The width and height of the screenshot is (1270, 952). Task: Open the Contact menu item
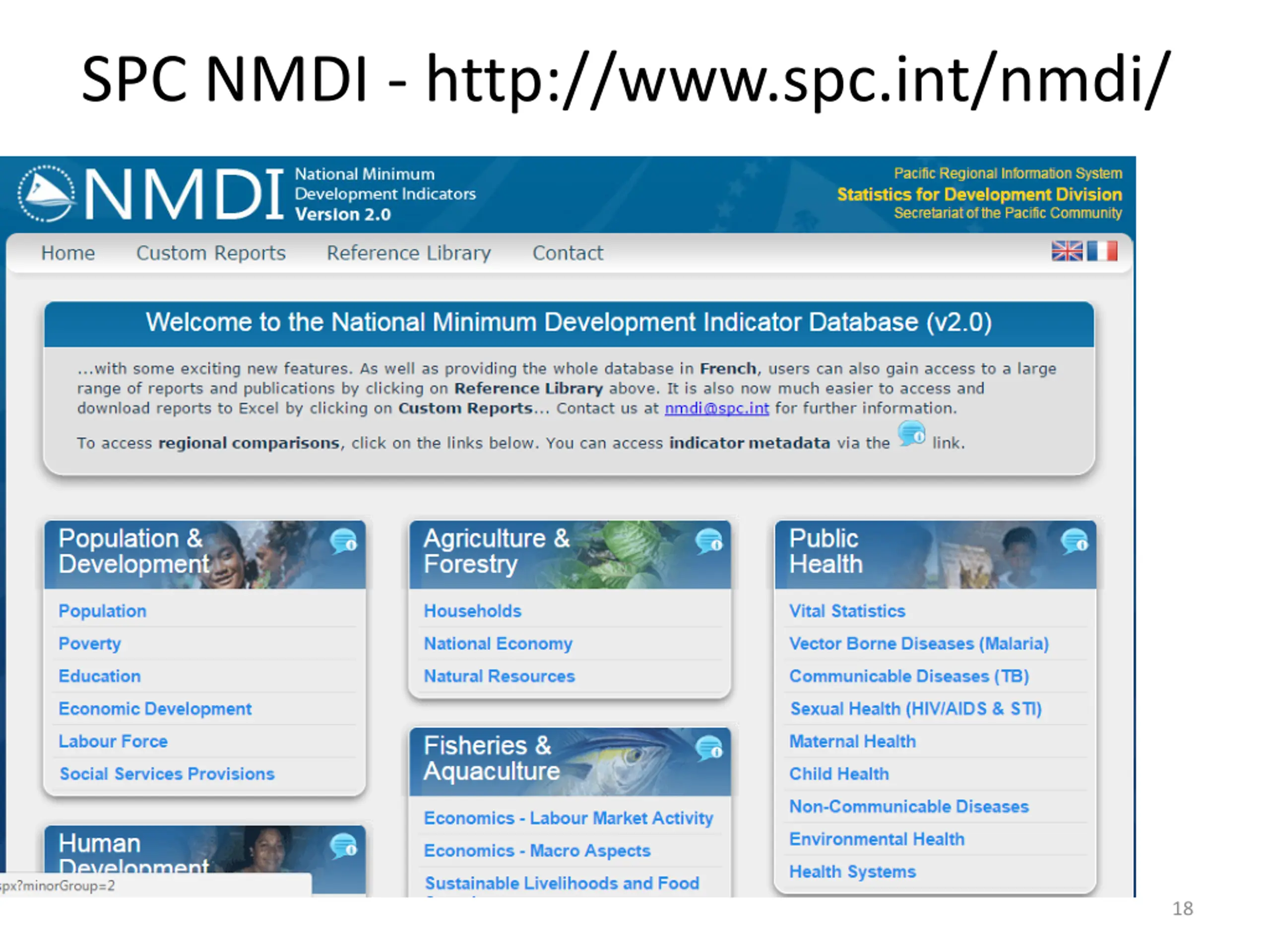[x=568, y=253]
